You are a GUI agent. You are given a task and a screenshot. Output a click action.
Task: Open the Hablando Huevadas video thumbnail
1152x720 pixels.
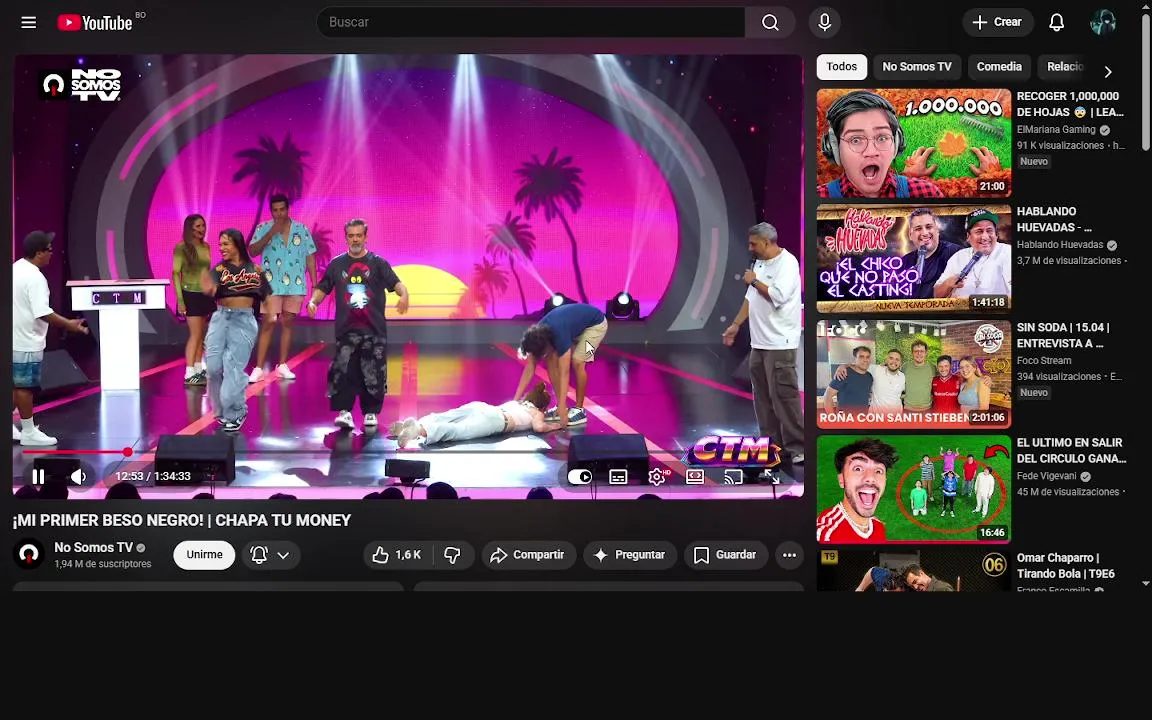[914, 259]
